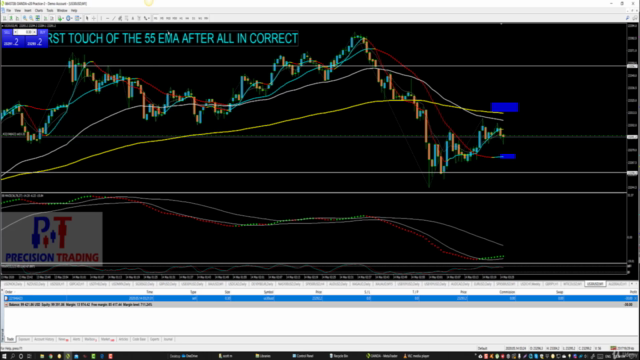Viewport: 640px width, 360px height.
Task: Sort trades by the Order column
Action: (x=9, y=292)
